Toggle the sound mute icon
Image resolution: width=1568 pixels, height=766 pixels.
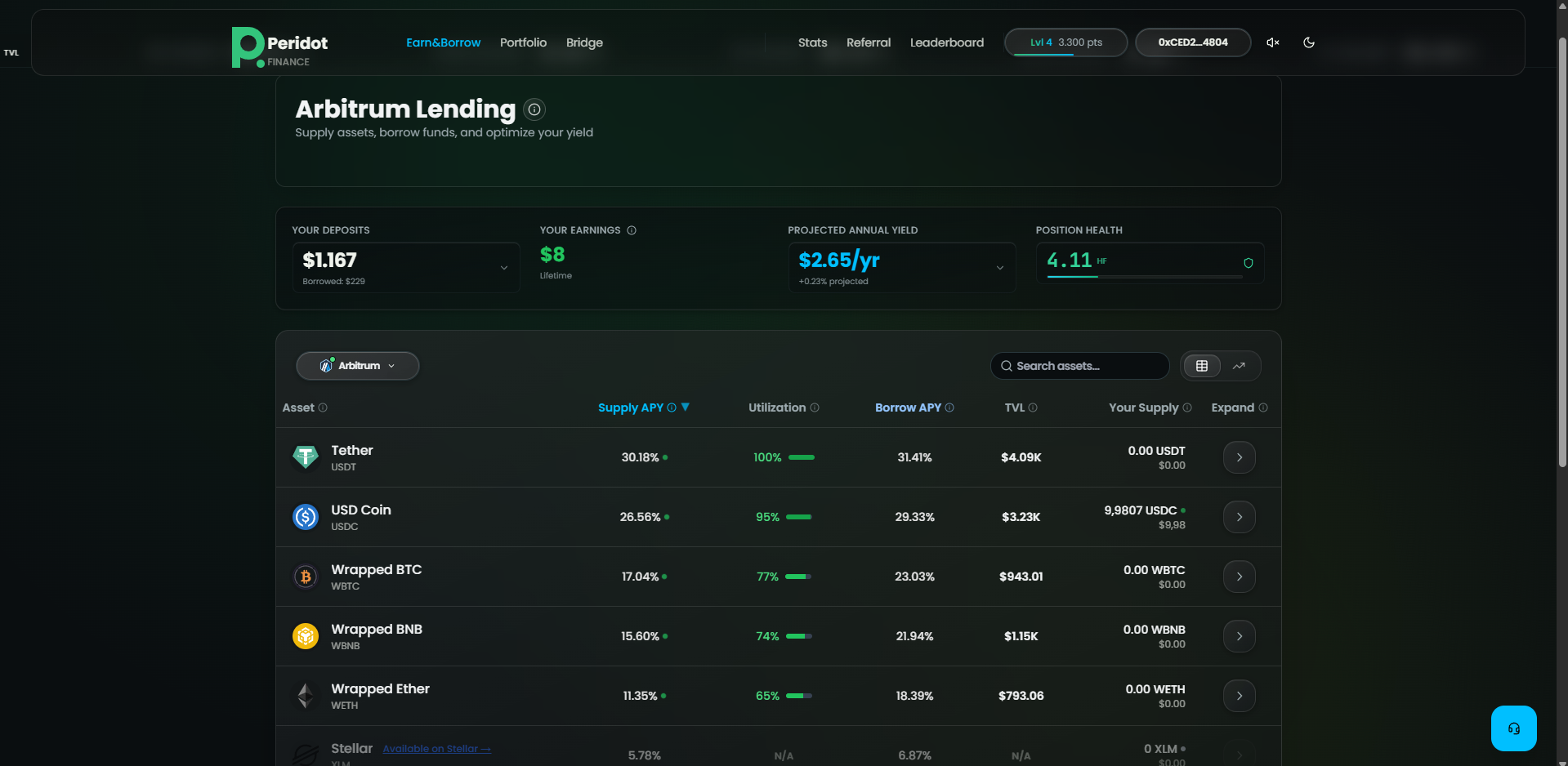(x=1272, y=42)
